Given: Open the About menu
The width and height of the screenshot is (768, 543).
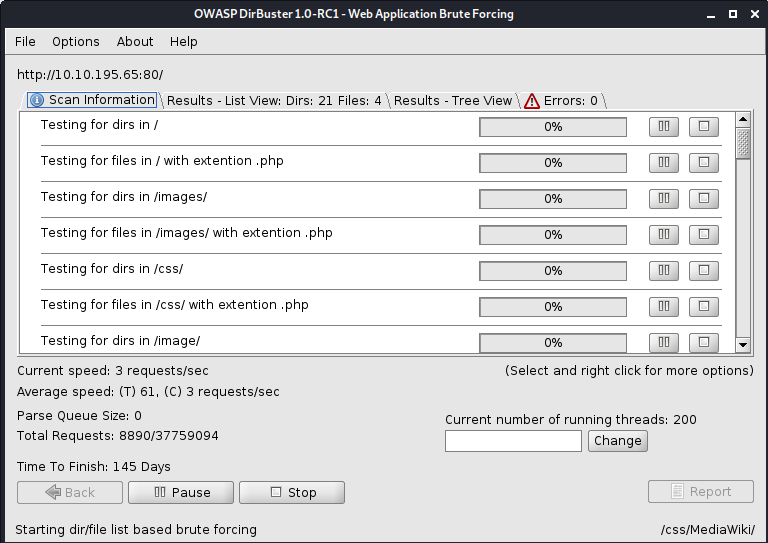Looking at the screenshot, I should point(135,42).
